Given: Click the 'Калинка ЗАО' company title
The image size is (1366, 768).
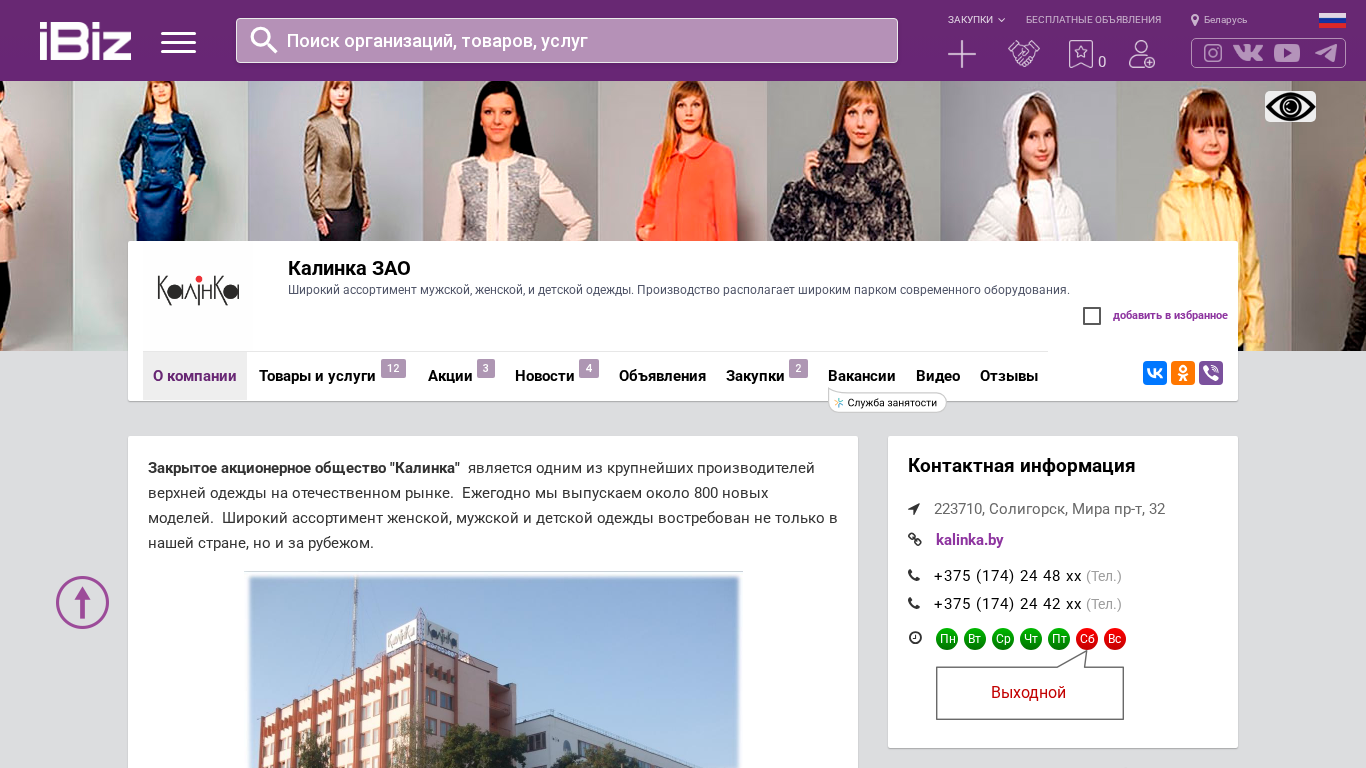Looking at the screenshot, I should point(349,268).
